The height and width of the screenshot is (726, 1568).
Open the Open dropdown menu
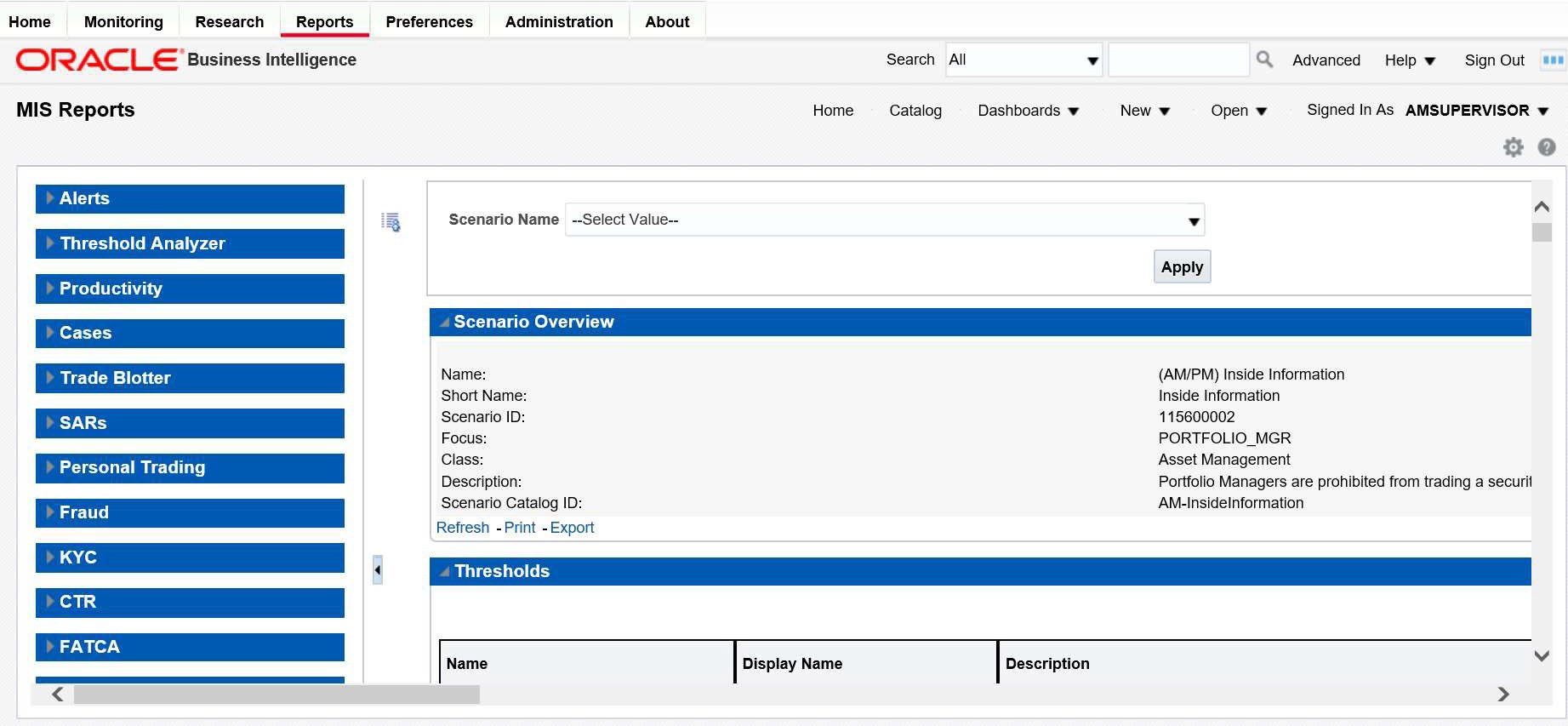click(x=1239, y=111)
